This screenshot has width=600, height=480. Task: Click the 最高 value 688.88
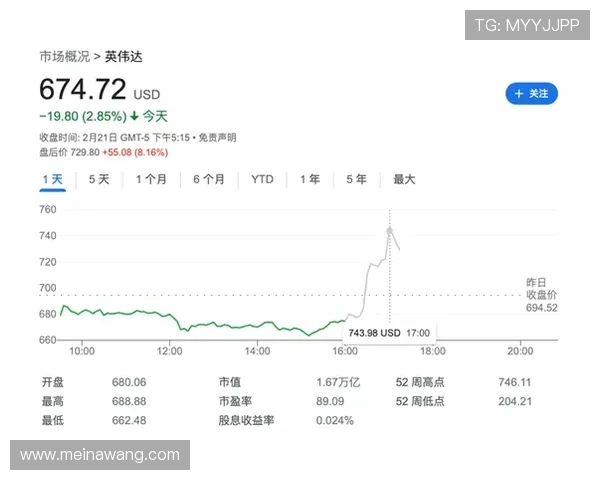pos(129,401)
